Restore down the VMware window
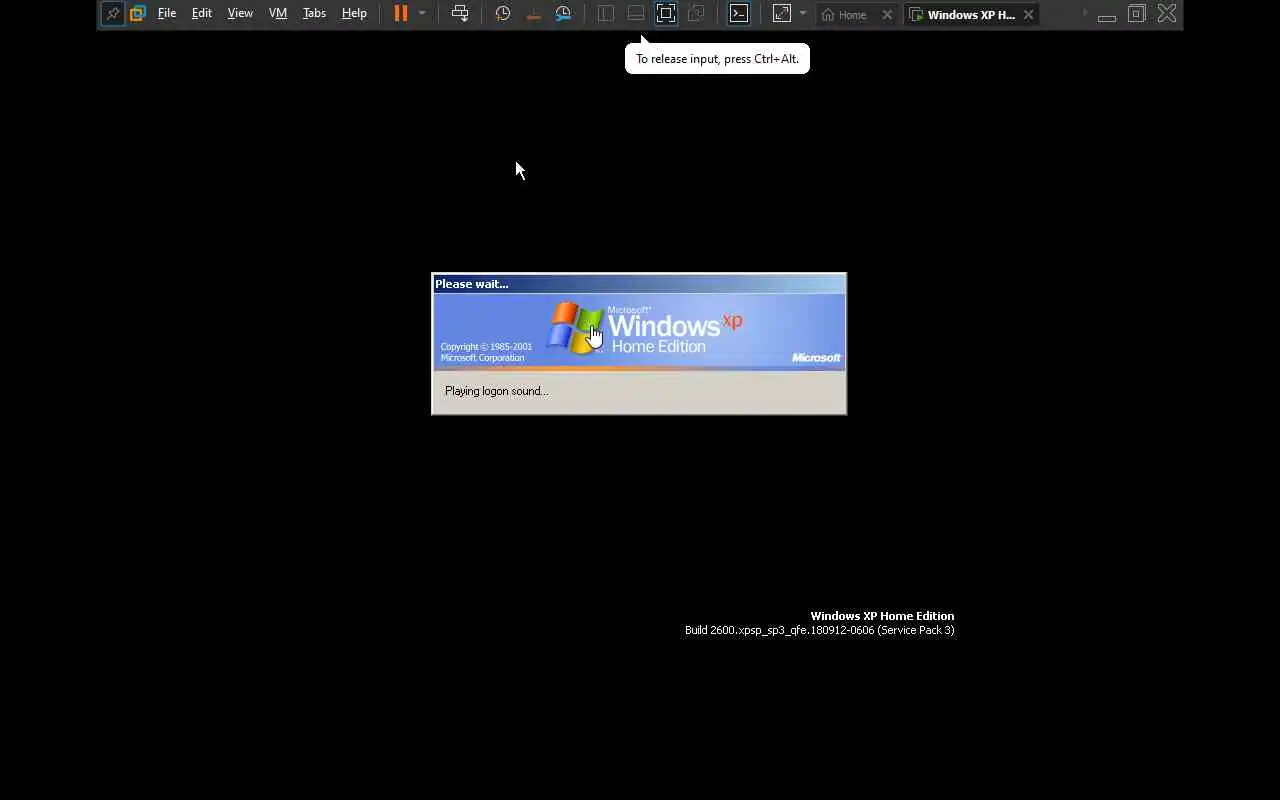The width and height of the screenshot is (1280, 800). pyautogui.click(x=1137, y=14)
